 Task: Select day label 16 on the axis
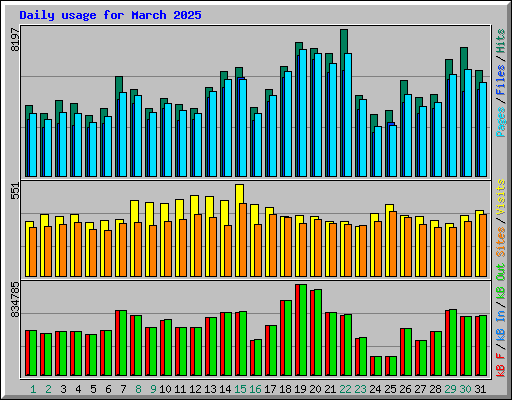[255, 389]
